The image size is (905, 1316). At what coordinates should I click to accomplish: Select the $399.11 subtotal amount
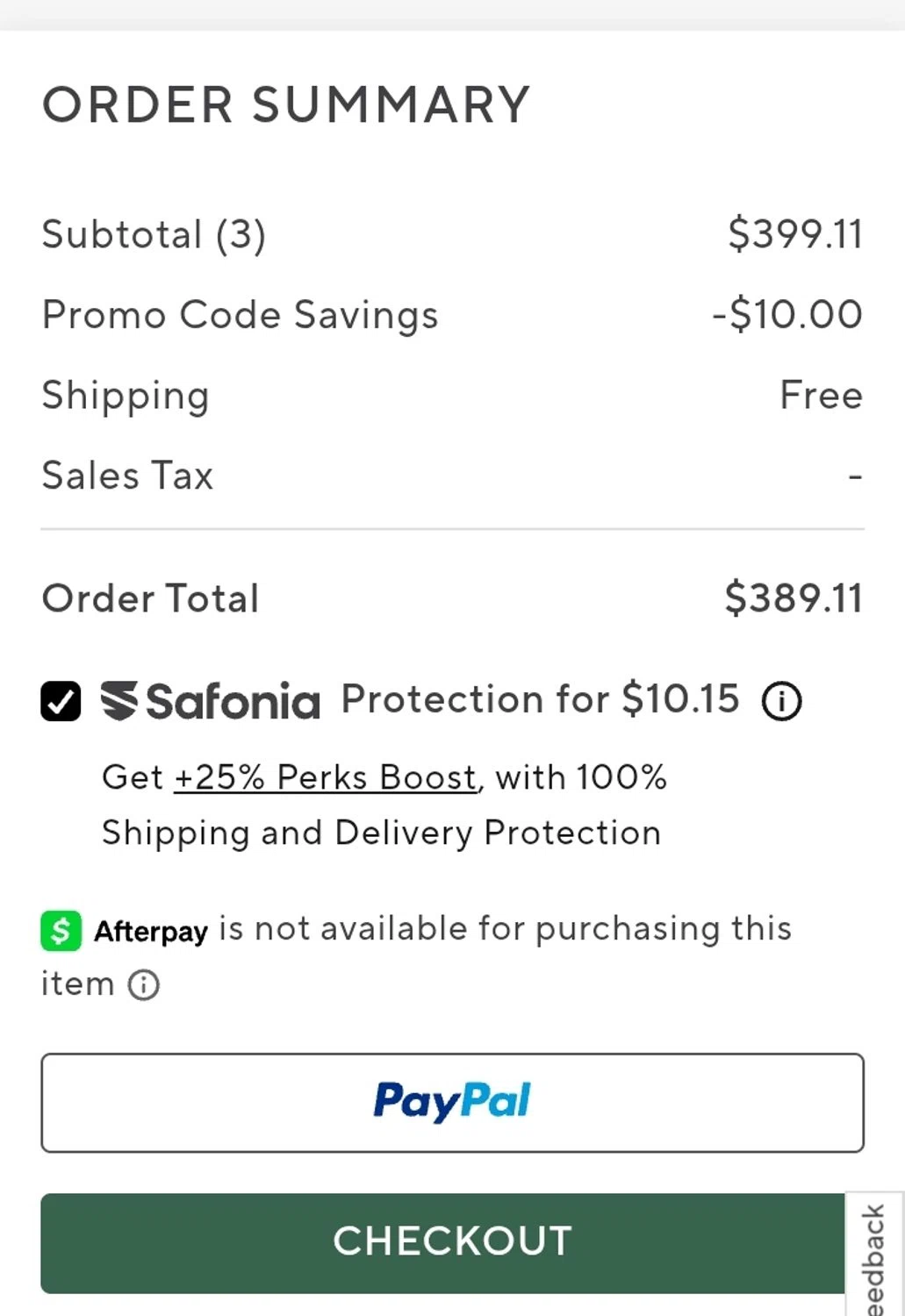click(794, 235)
